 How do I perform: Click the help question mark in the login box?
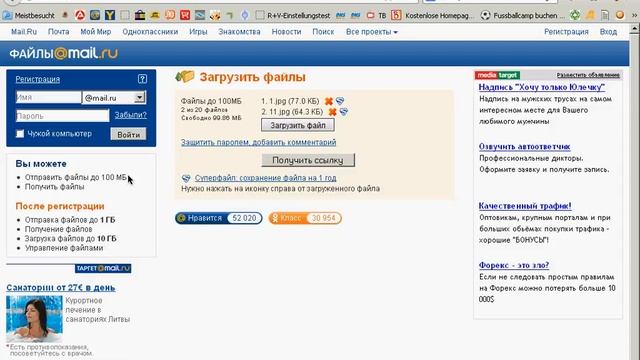pos(142,79)
